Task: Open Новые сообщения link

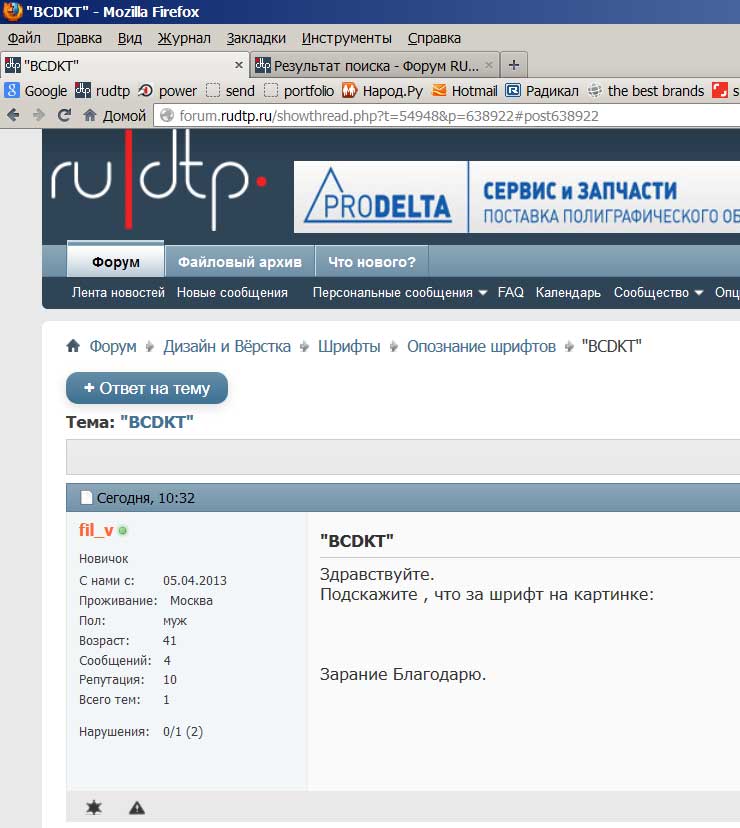Action: click(x=232, y=292)
